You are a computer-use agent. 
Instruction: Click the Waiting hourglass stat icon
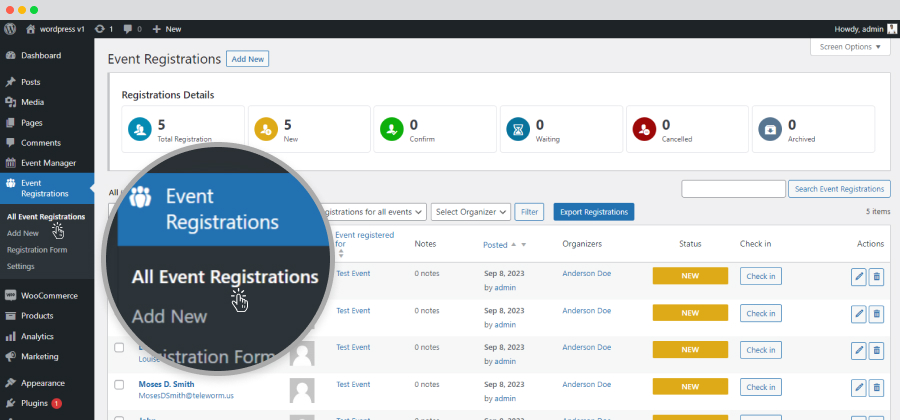tap(518, 129)
